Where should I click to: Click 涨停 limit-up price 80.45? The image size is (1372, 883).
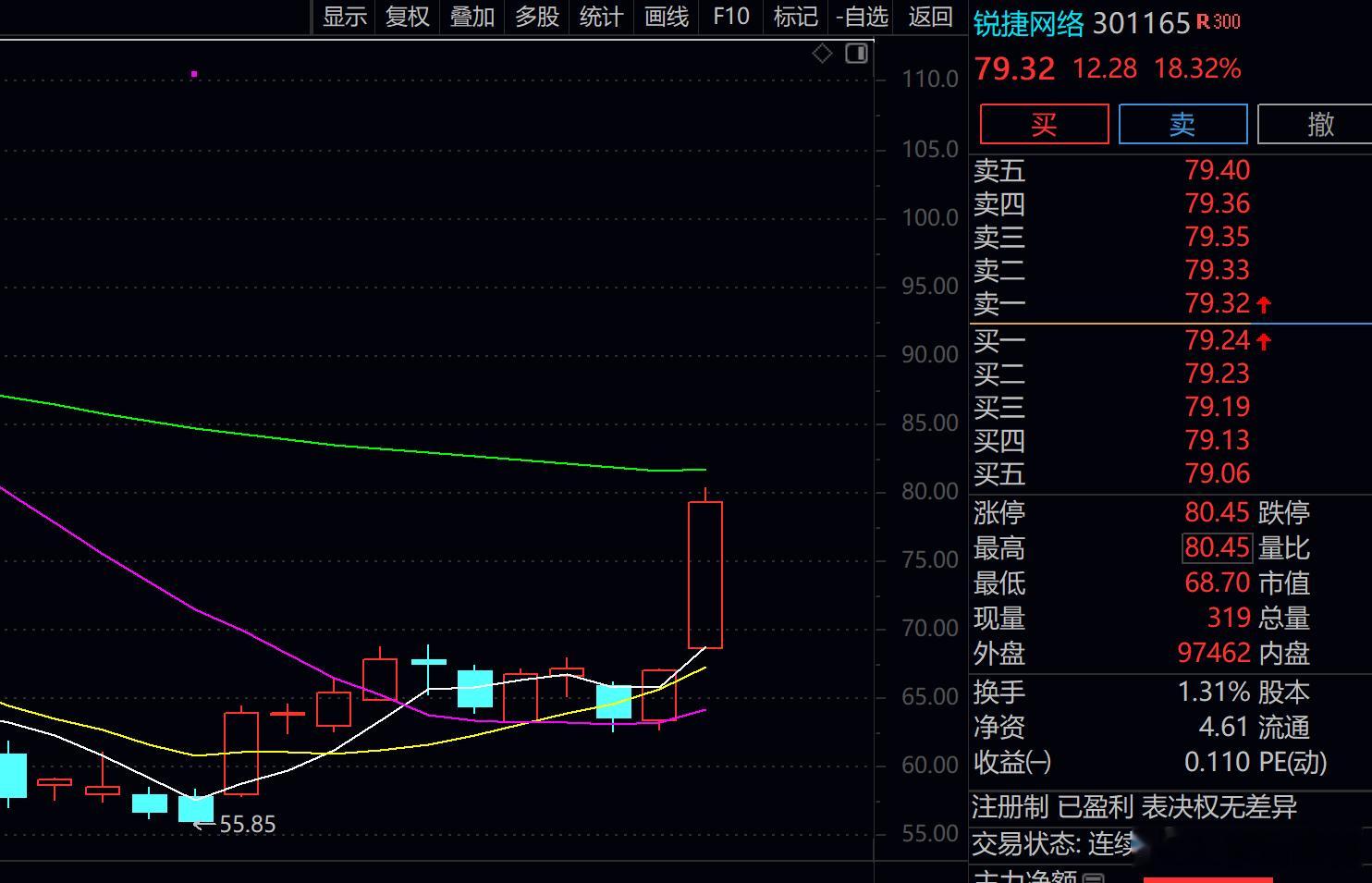[1218, 512]
